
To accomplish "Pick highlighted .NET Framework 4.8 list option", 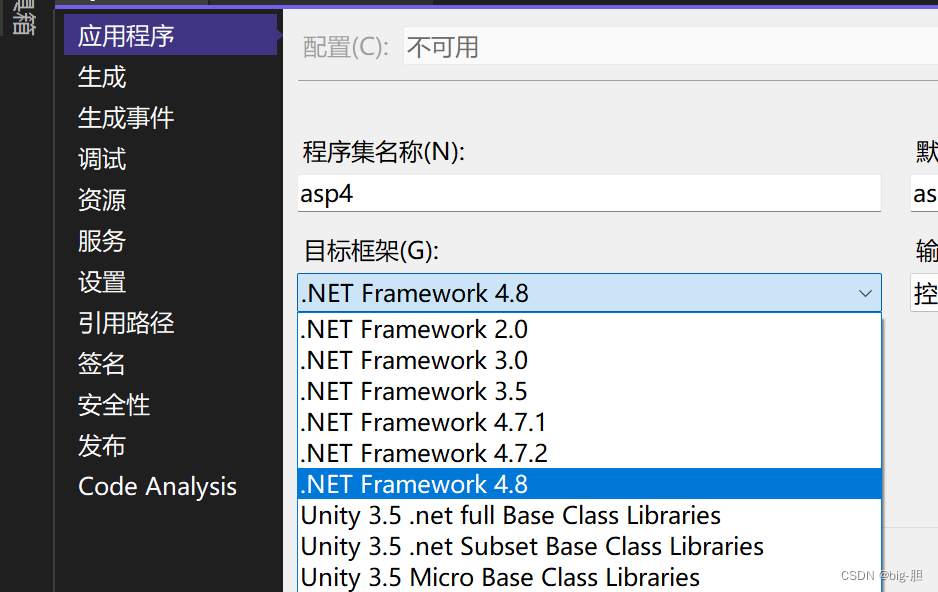I will (x=589, y=484).
